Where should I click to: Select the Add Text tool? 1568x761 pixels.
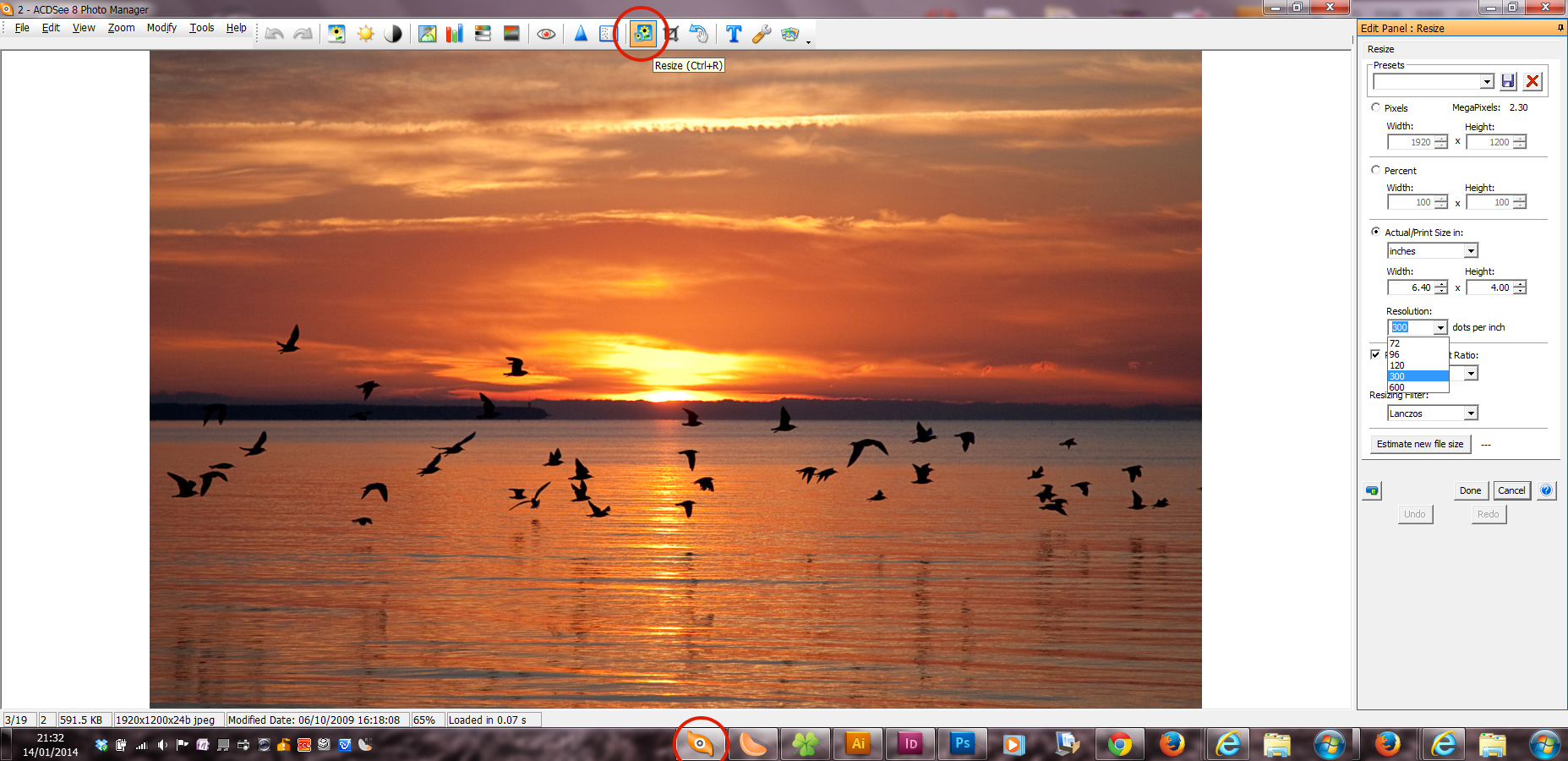[733, 34]
